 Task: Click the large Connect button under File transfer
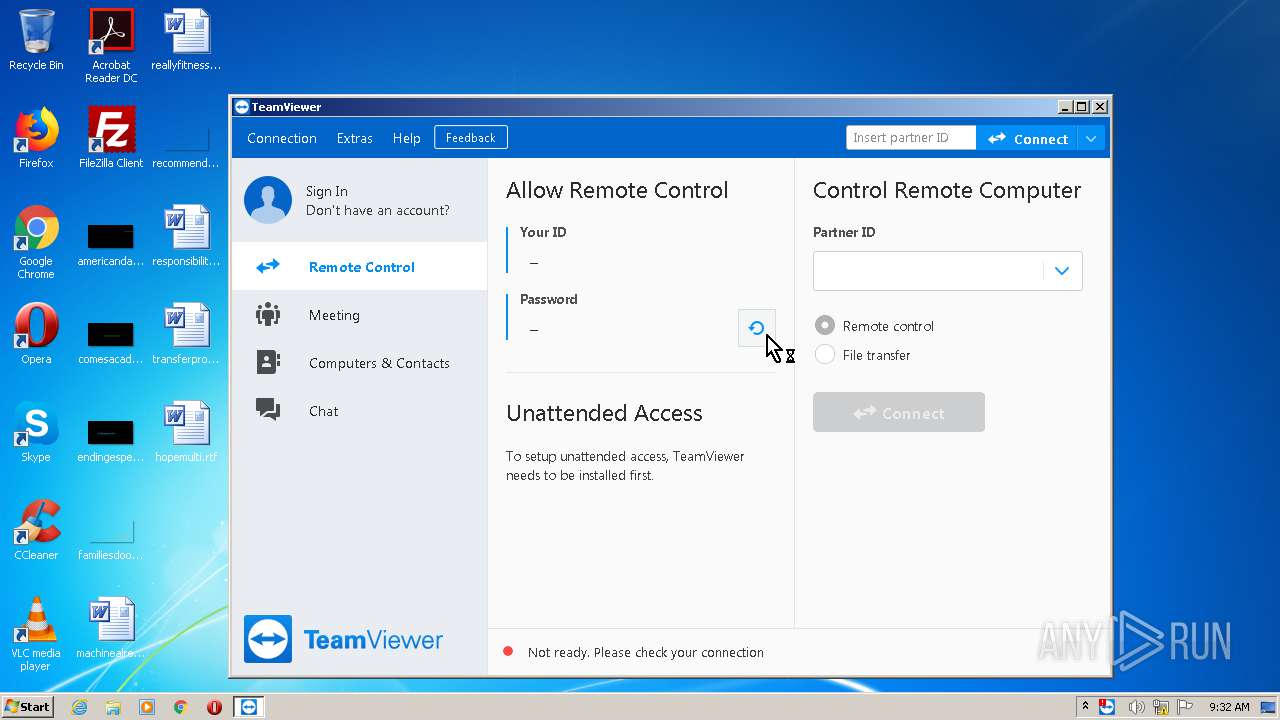[899, 412]
